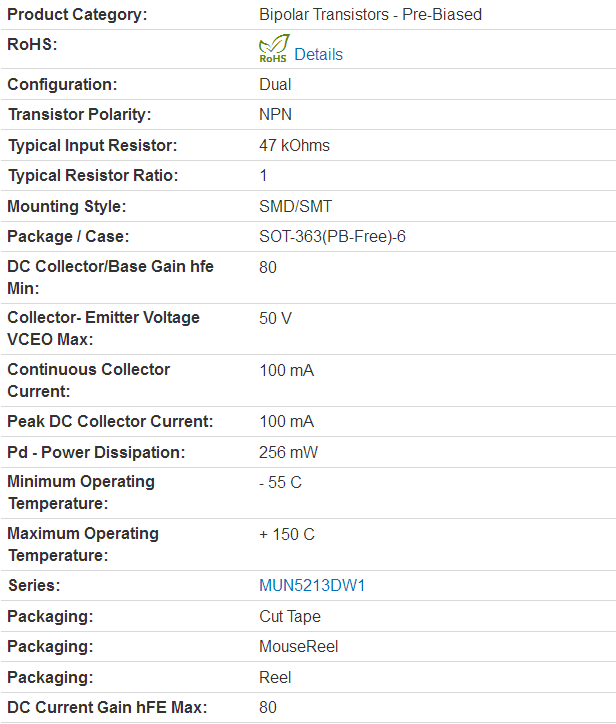This screenshot has height=724, width=616.
Task: Click the SMD/SMT mounting style value
Action: pyautogui.click(x=295, y=206)
